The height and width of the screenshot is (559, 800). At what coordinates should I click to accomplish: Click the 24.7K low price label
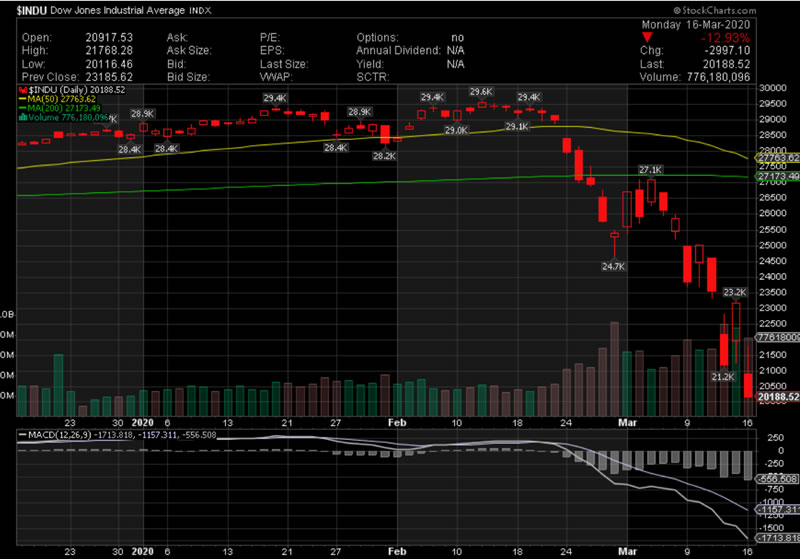[x=613, y=267]
